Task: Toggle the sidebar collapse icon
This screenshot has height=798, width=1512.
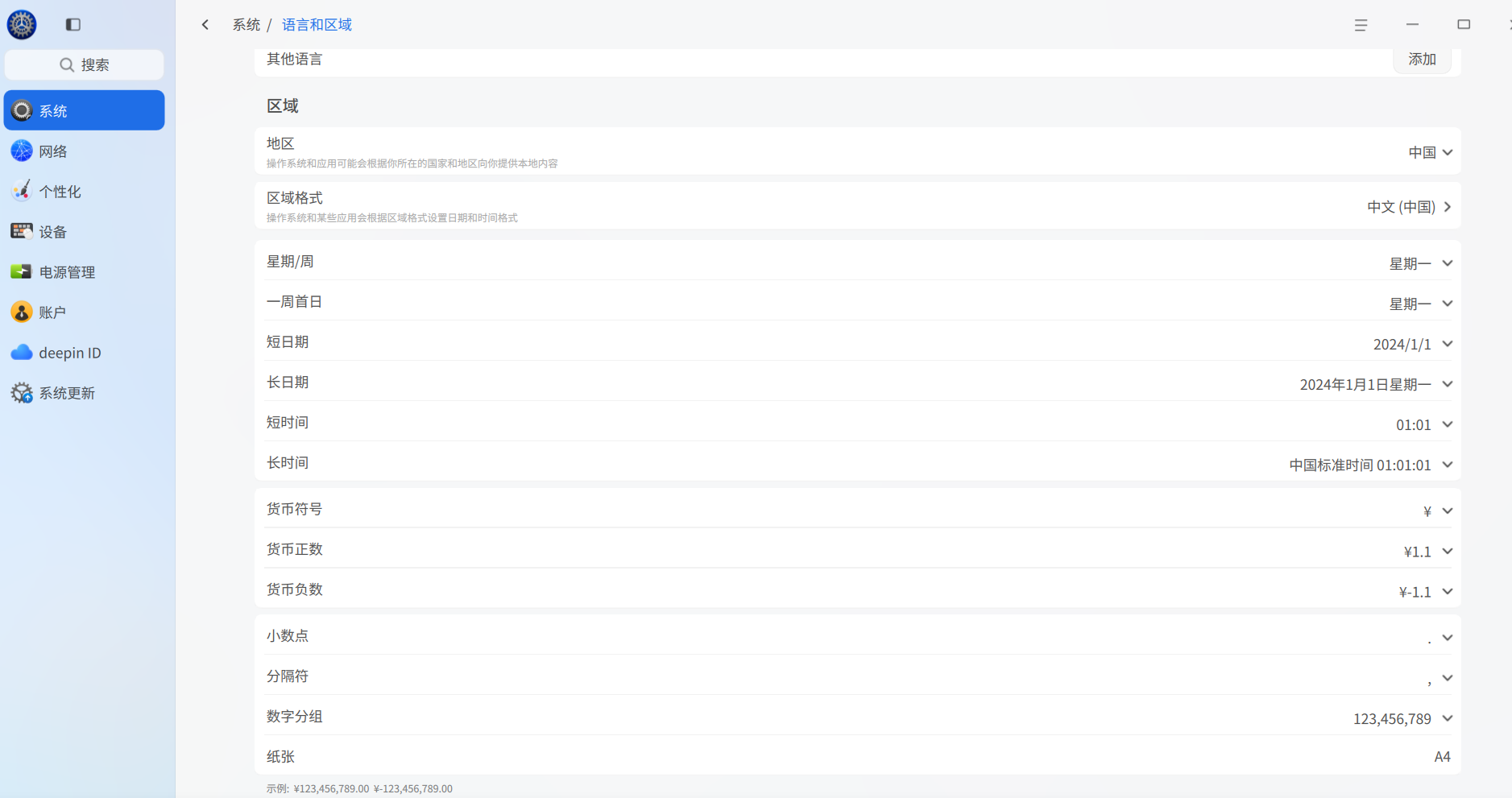Action: [x=73, y=24]
